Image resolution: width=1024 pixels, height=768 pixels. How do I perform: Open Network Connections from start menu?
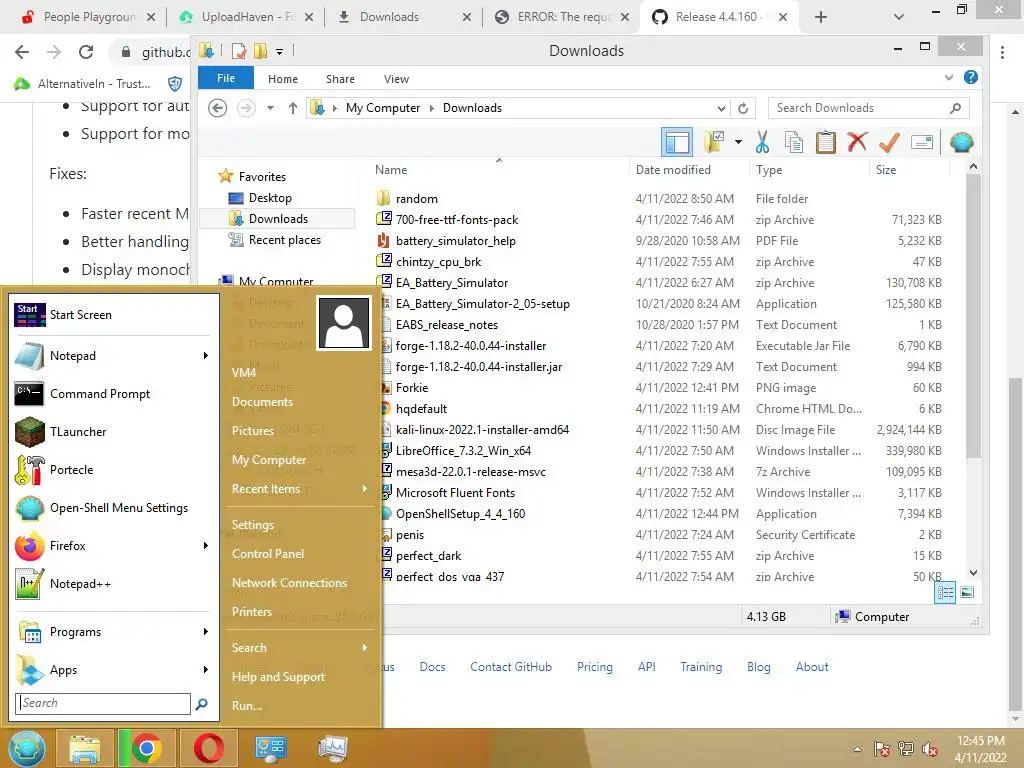[289, 583]
